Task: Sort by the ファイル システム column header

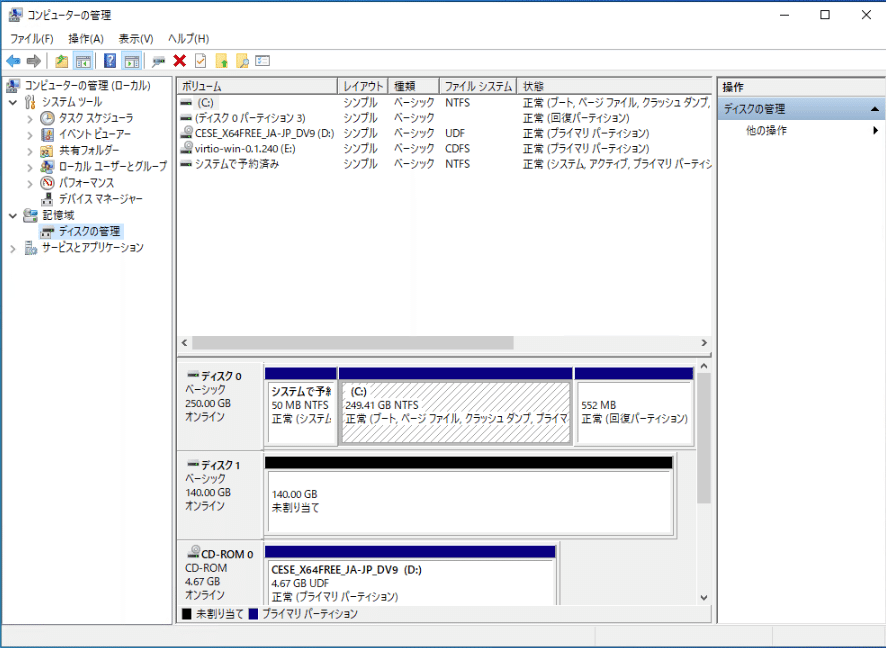Action: (x=477, y=86)
